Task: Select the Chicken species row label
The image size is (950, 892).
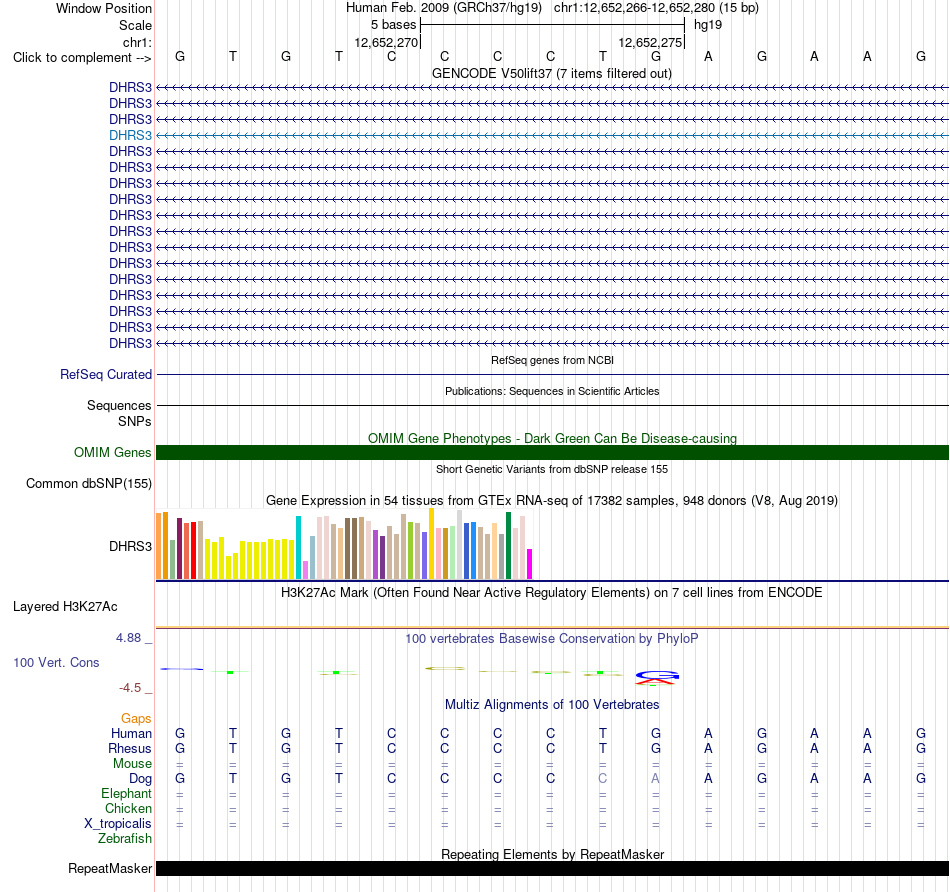Action: pos(128,809)
